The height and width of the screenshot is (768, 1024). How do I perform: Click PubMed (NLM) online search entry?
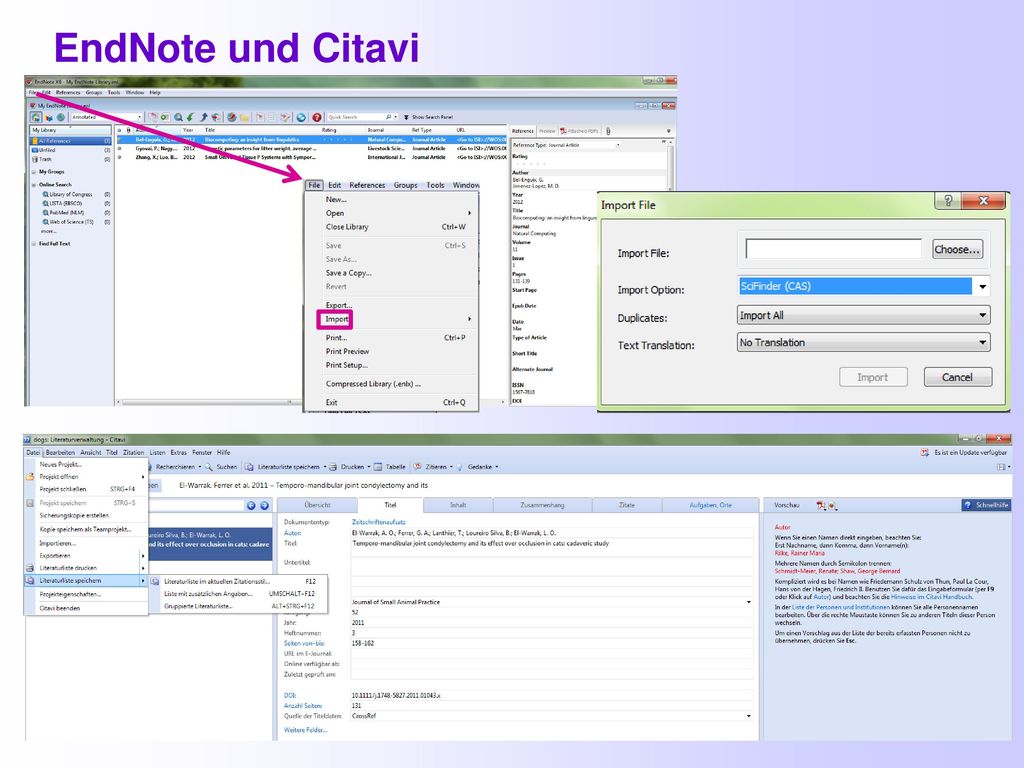[x=67, y=212]
